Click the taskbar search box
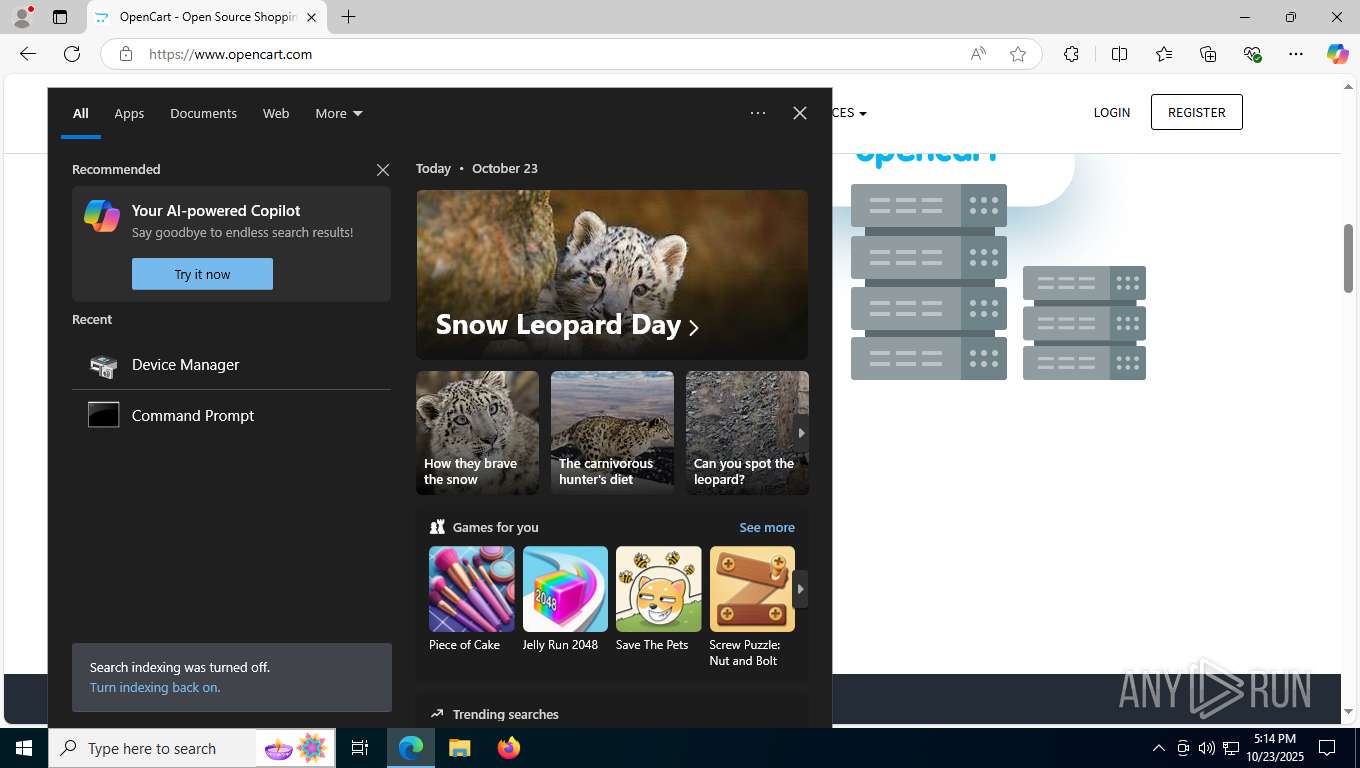1360x768 pixels. click(191, 748)
